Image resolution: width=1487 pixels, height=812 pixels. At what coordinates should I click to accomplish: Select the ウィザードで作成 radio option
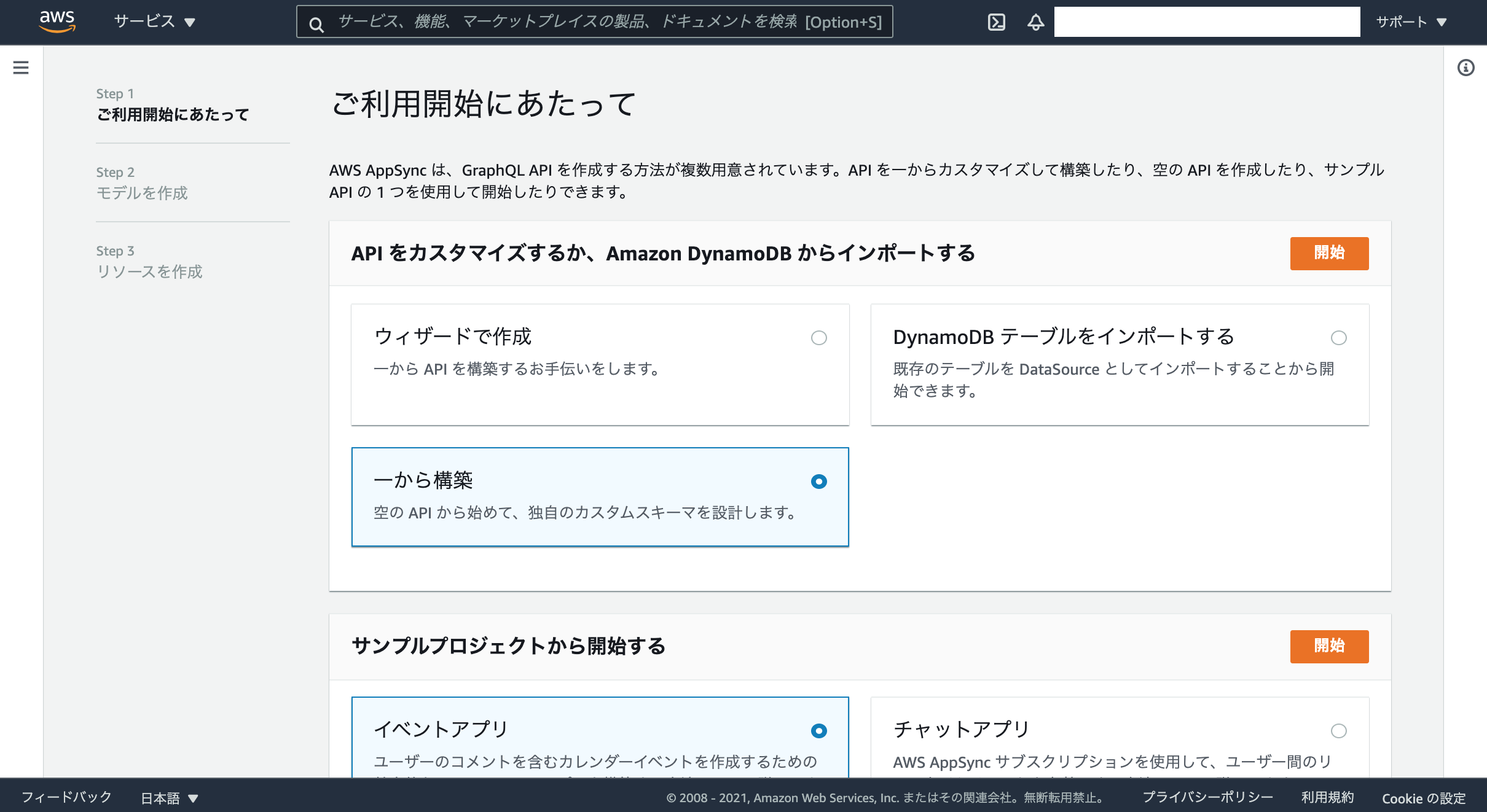[818, 338]
